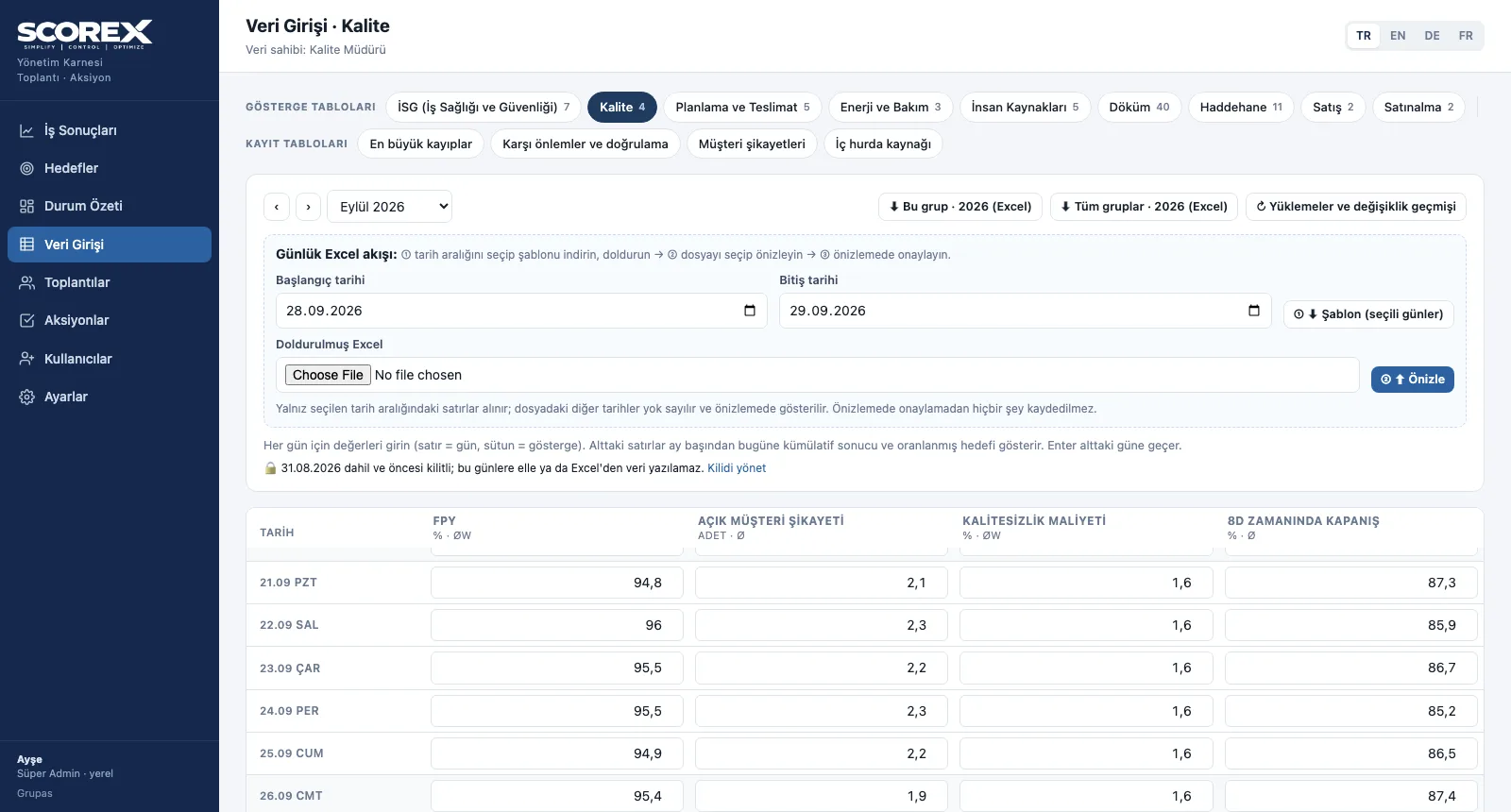Click the Önizle preview button
1511x812 pixels.
pos(1413,380)
